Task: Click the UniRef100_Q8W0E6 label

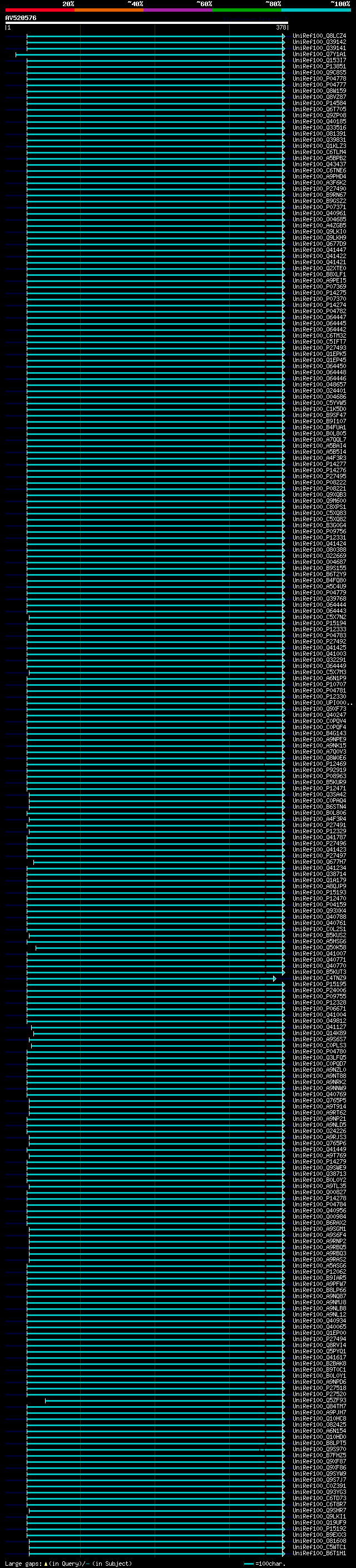Action: [x=319, y=758]
